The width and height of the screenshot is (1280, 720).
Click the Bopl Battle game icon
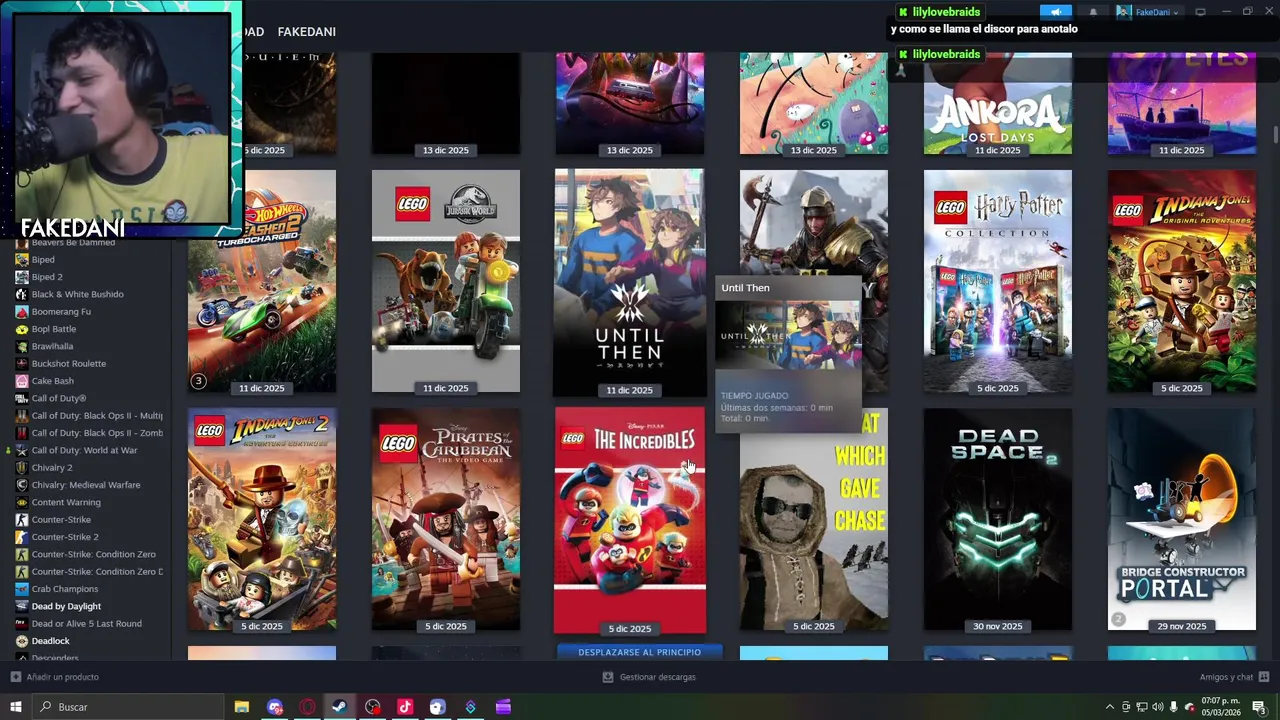click(22, 329)
